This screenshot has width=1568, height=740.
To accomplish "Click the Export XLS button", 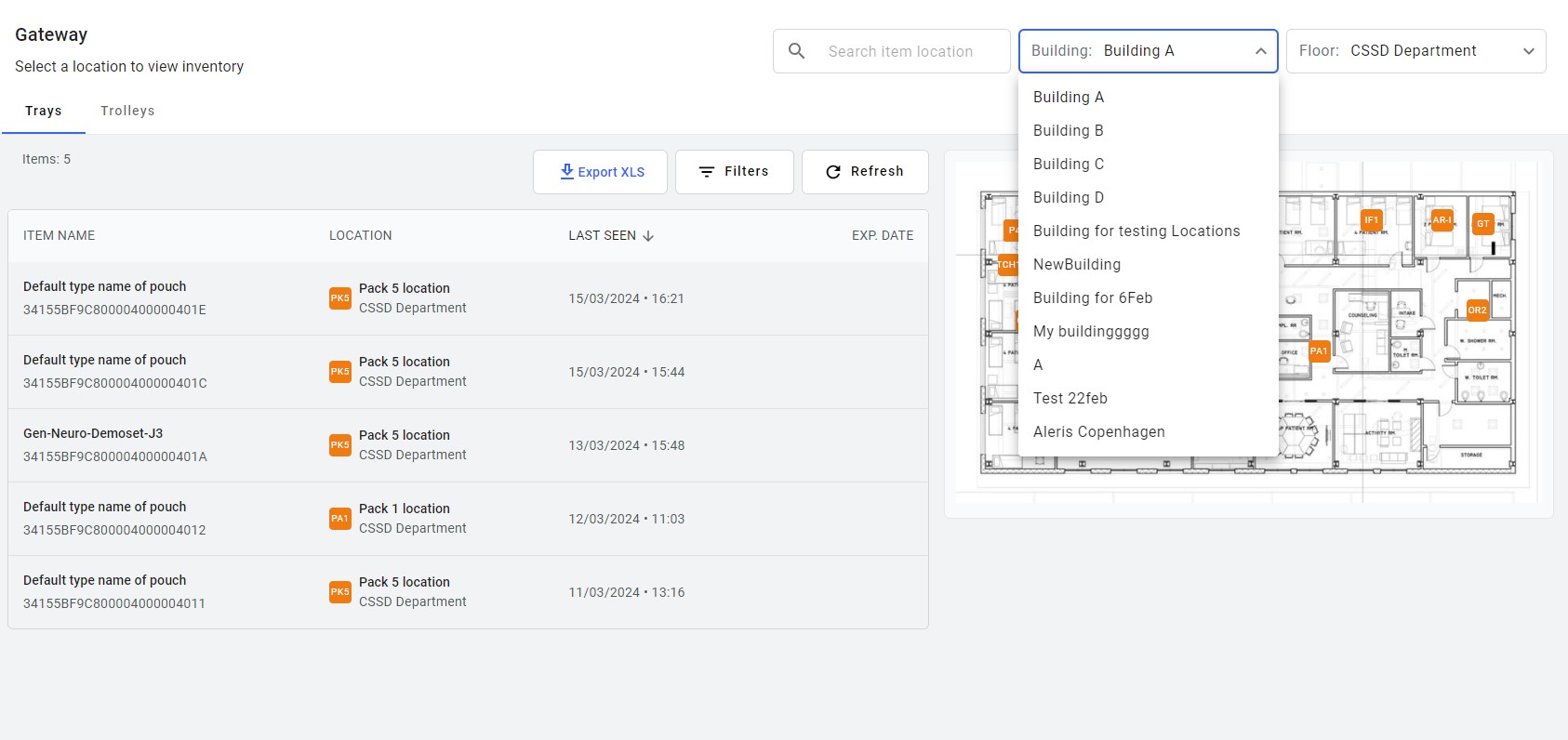I will point(600,172).
